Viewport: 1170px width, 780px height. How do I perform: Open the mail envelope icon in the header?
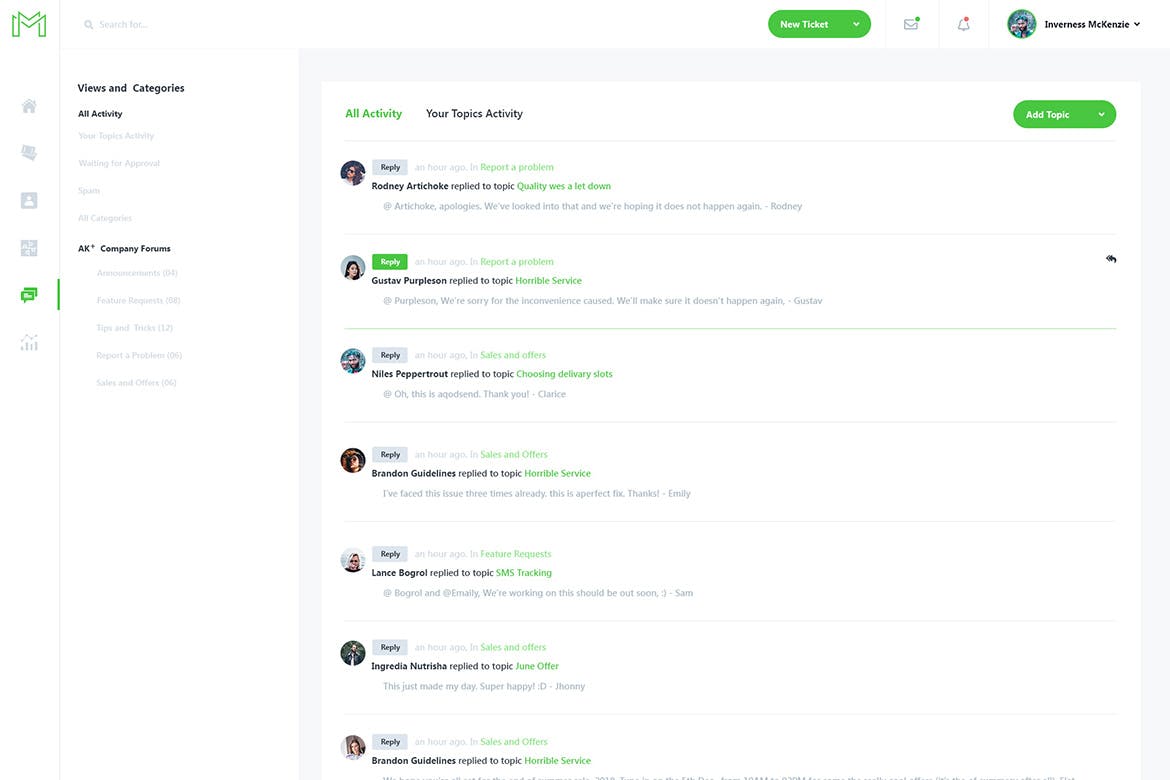(911, 24)
